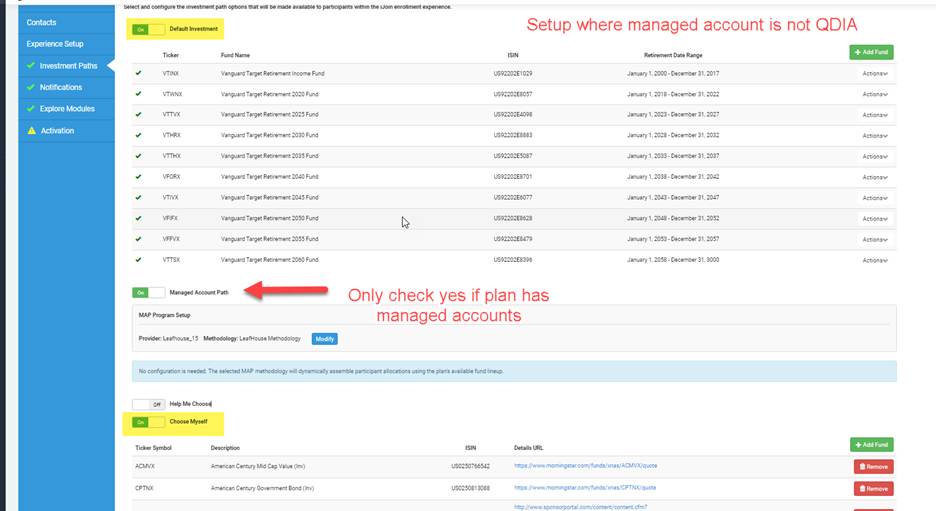The height and width of the screenshot is (511, 936).
Task: Click the green checkmark in the VFIFX row
Action: (x=138, y=218)
